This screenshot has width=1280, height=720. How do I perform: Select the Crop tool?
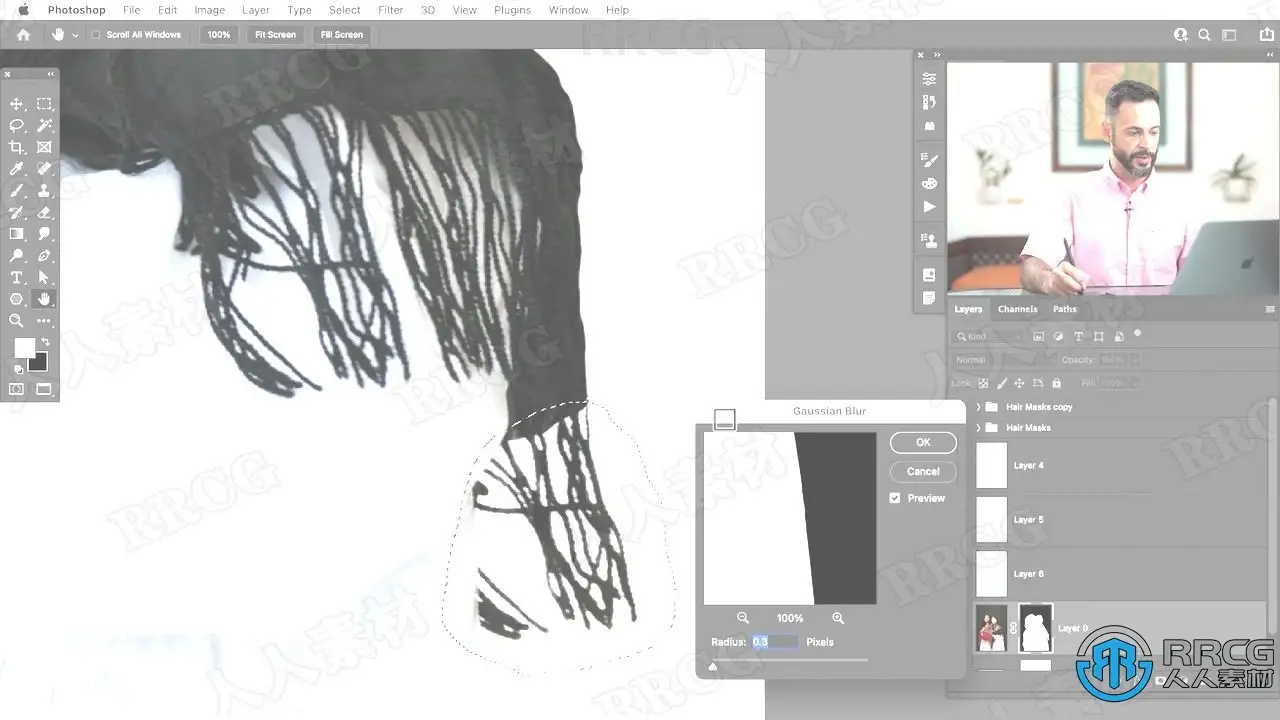[17, 147]
